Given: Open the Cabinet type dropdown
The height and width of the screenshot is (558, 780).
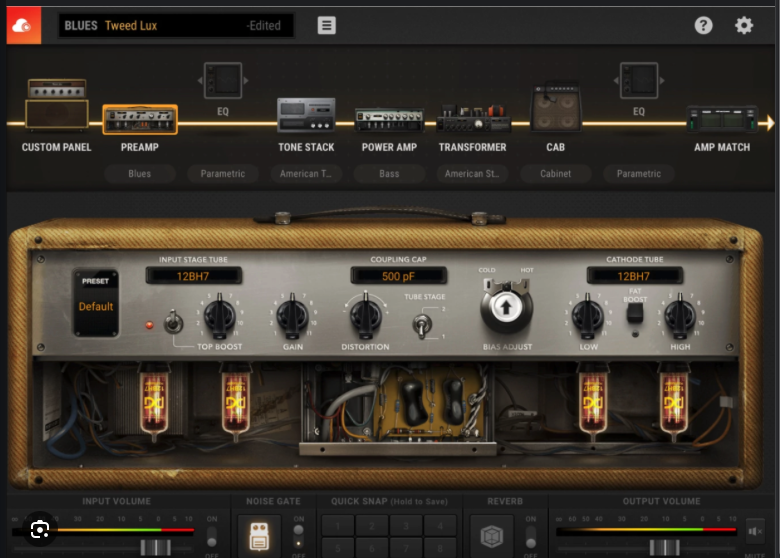Looking at the screenshot, I should pyautogui.click(x=556, y=174).
